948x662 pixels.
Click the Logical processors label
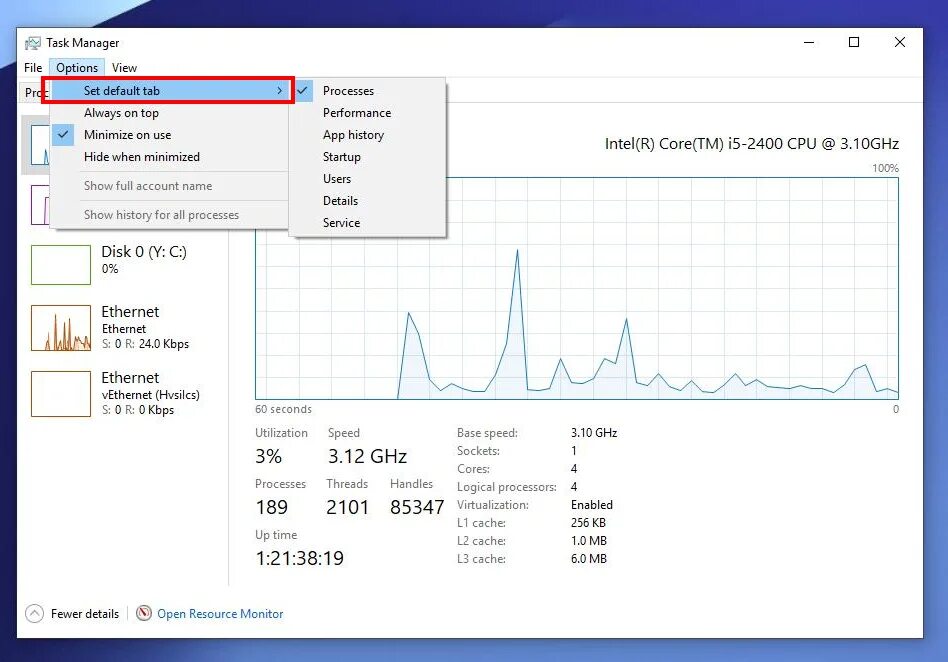pyautogui.click(x=507, y=487)
